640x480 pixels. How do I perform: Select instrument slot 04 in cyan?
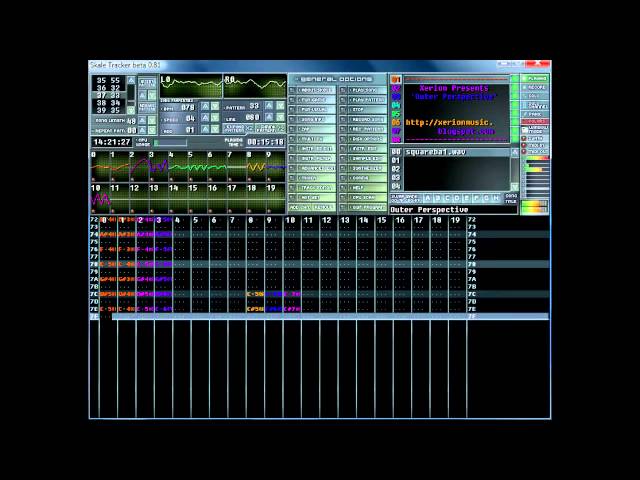[396, 105]
